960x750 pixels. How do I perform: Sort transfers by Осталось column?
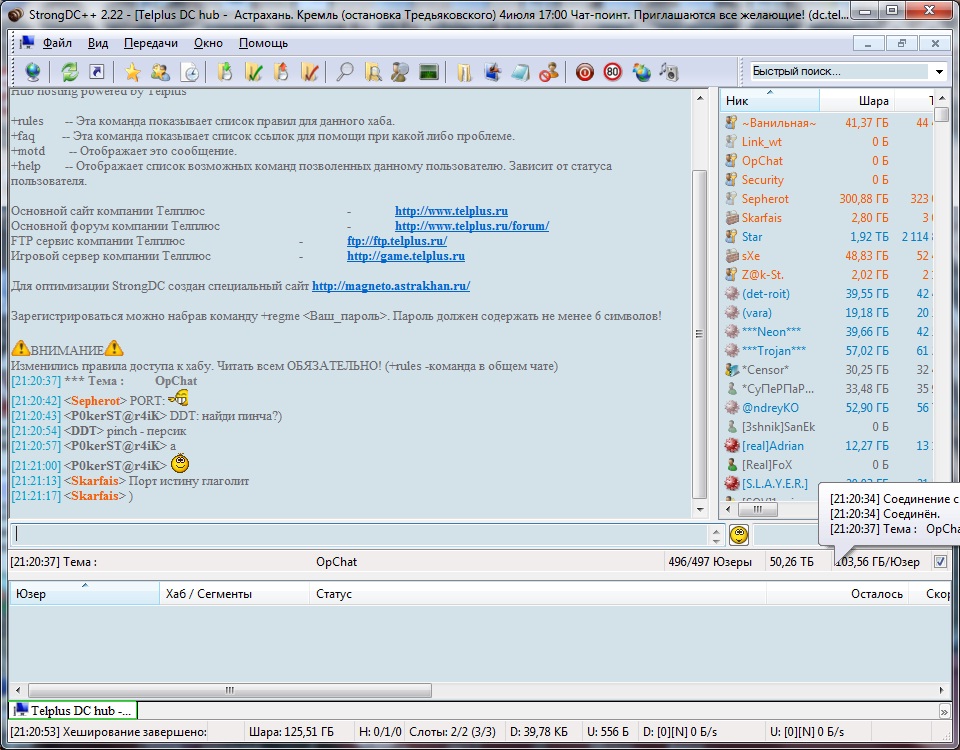tap(837, 593)
